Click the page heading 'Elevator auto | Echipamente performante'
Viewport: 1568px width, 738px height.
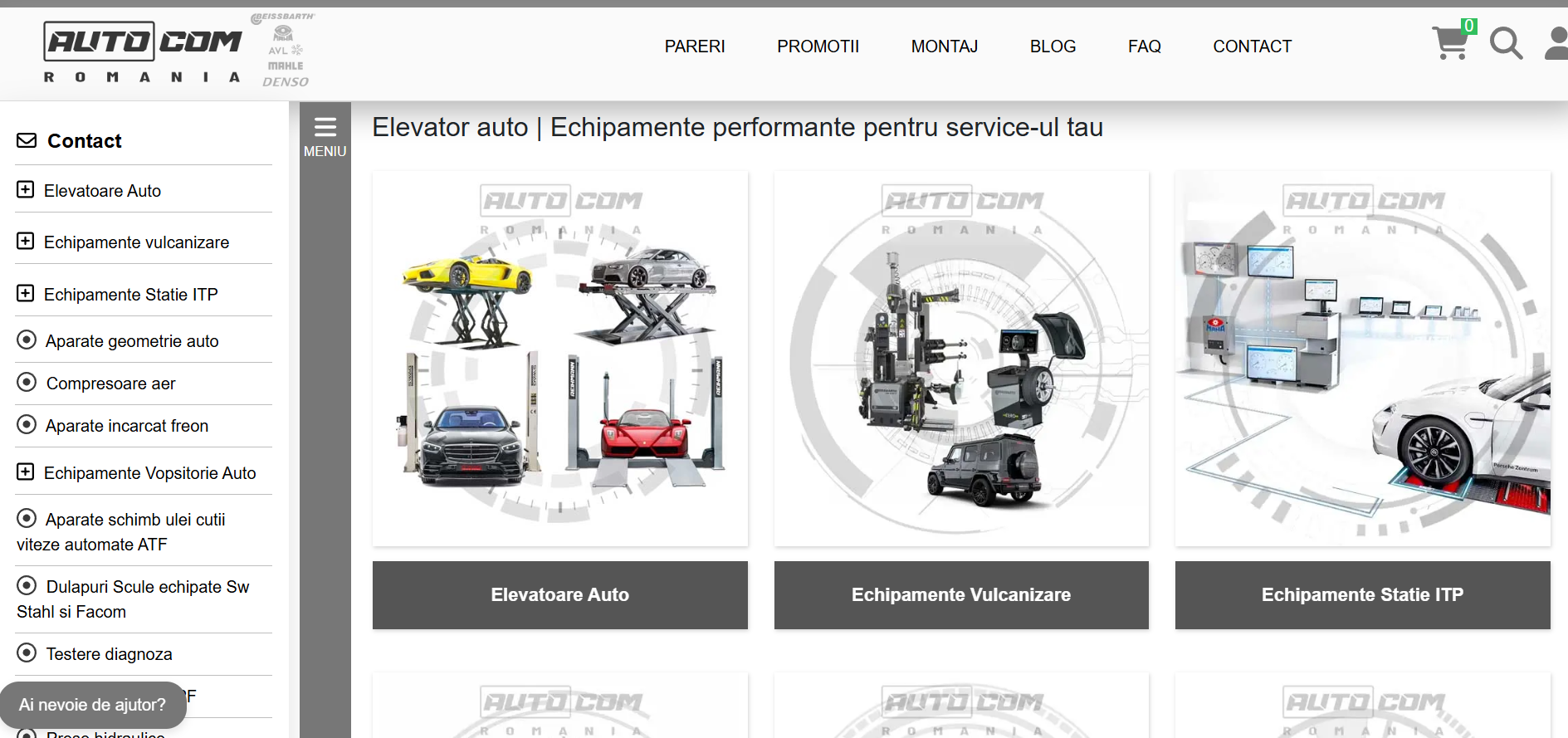tap(737, 127)
